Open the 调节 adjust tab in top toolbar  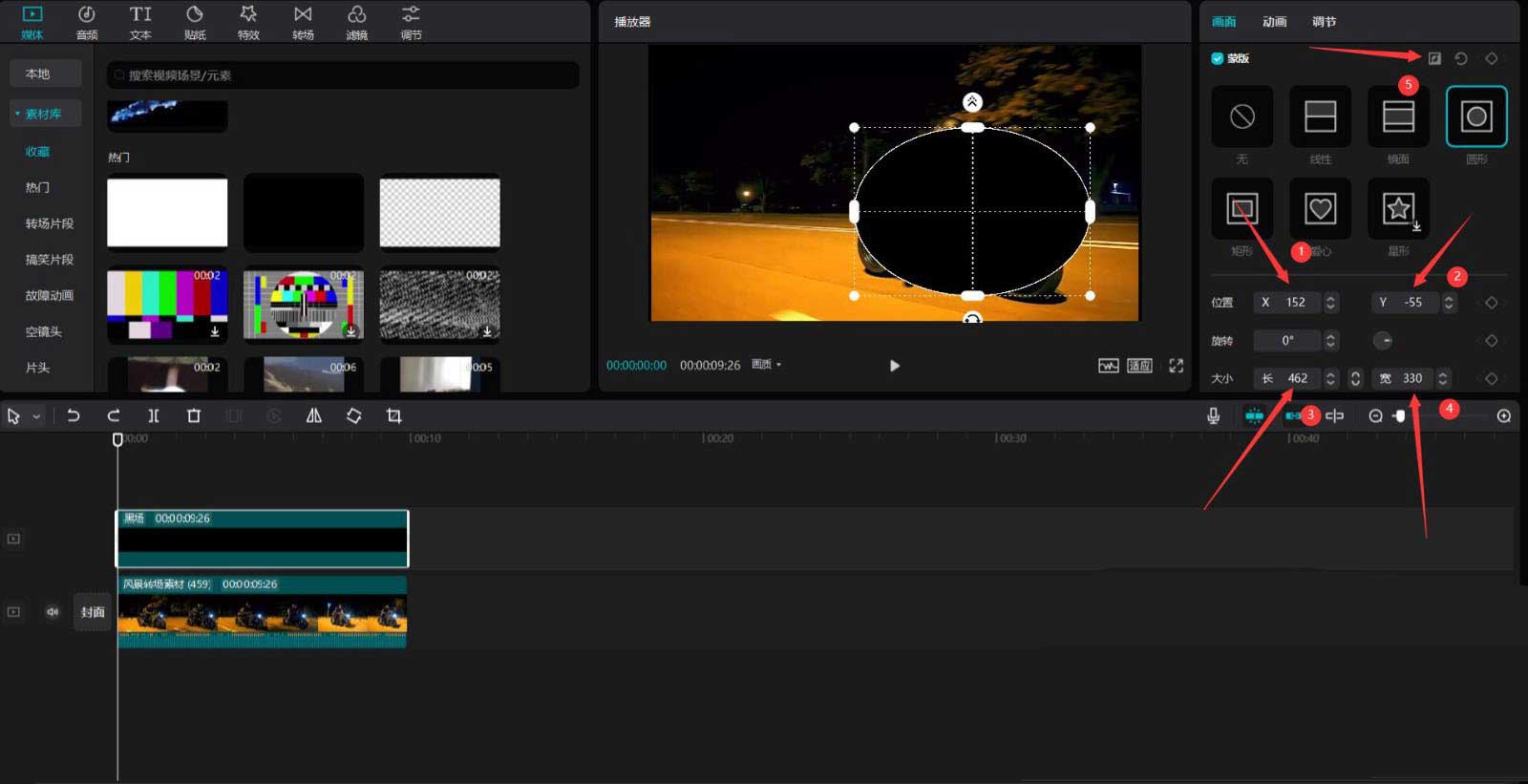[411, 22]
